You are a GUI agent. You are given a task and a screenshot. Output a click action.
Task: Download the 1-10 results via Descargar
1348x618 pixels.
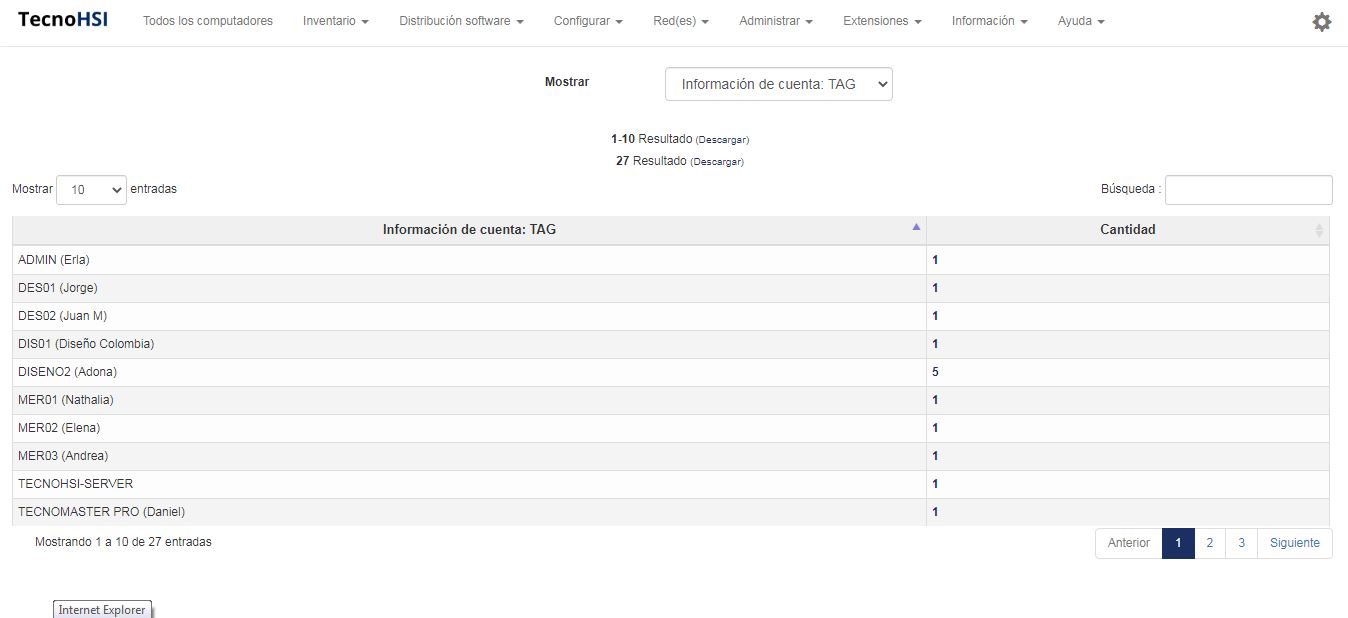pyautogui.click(x=722, y=140)
